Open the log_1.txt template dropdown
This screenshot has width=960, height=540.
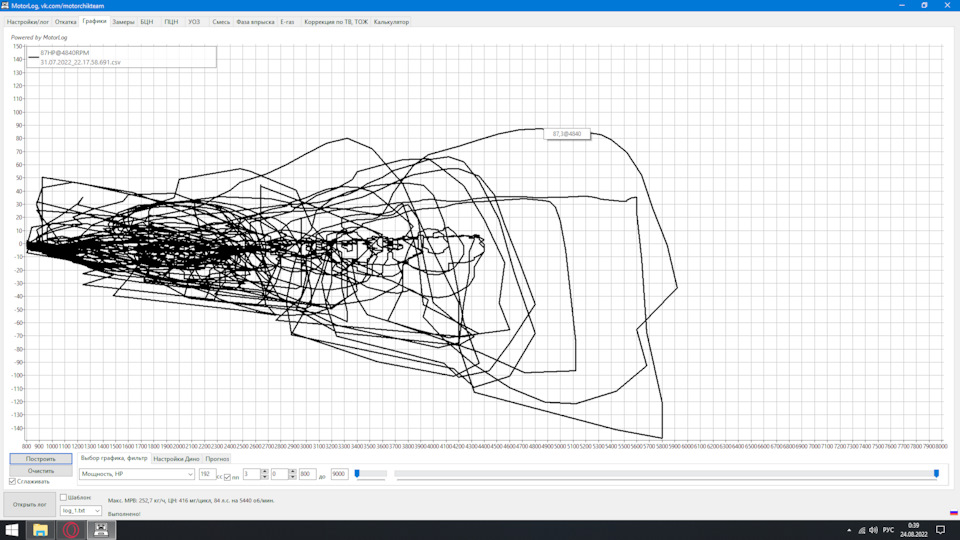tap(81, 511)
